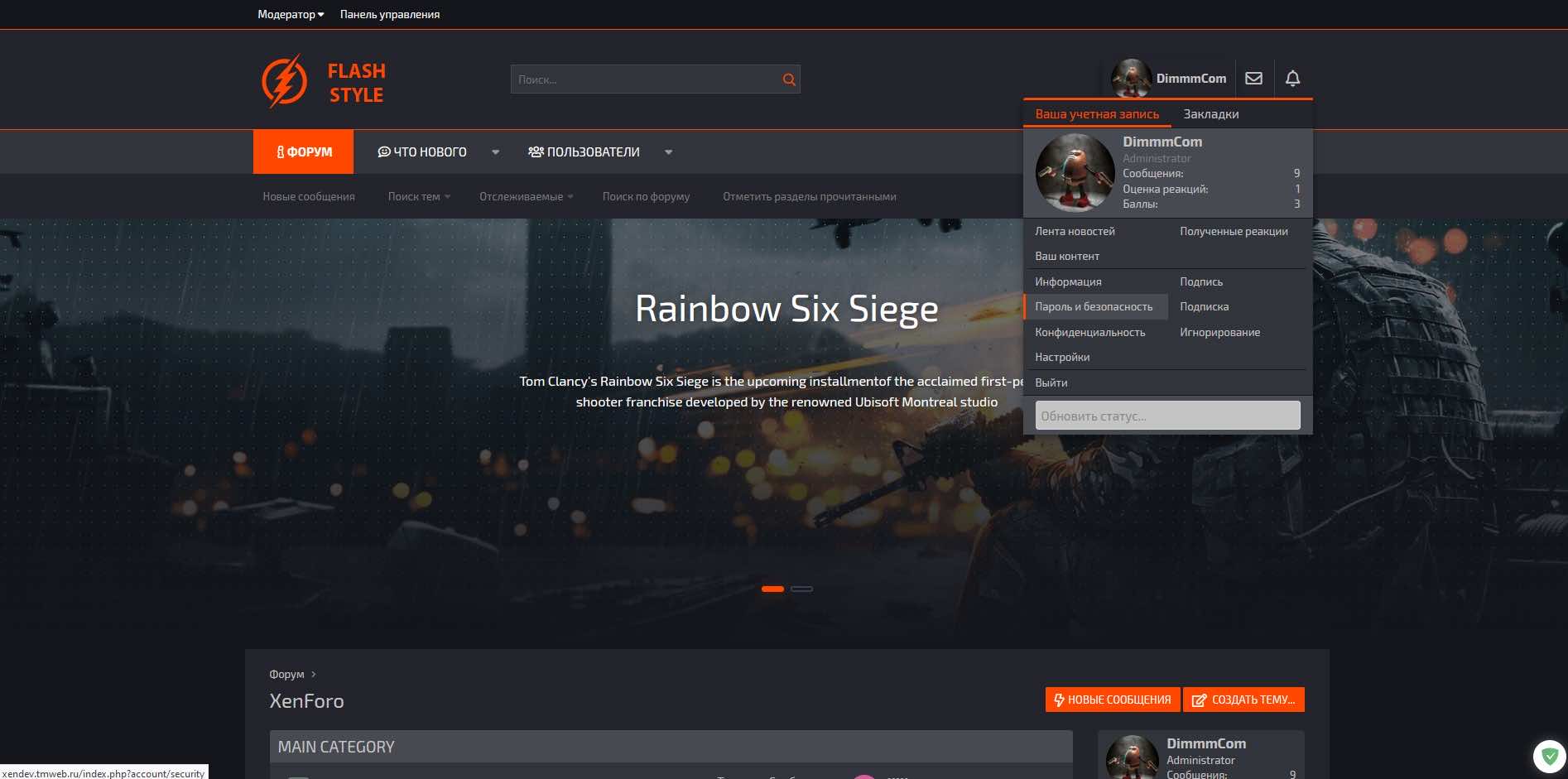Focus the Обновить статус input field

click(x=1167, y=416)
